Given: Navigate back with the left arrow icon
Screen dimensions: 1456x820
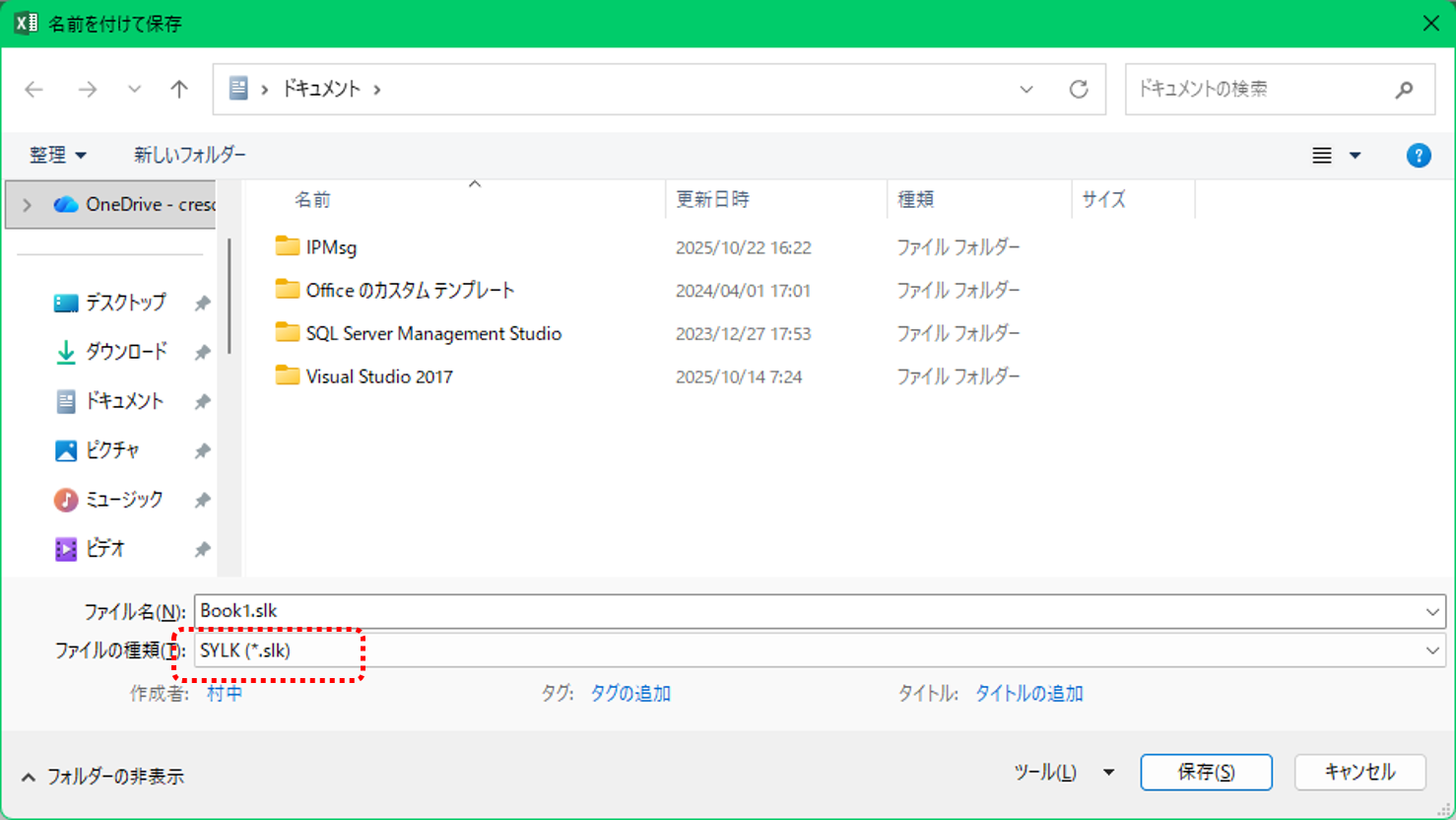Looking at the screenshot, I should click(33, 89).
